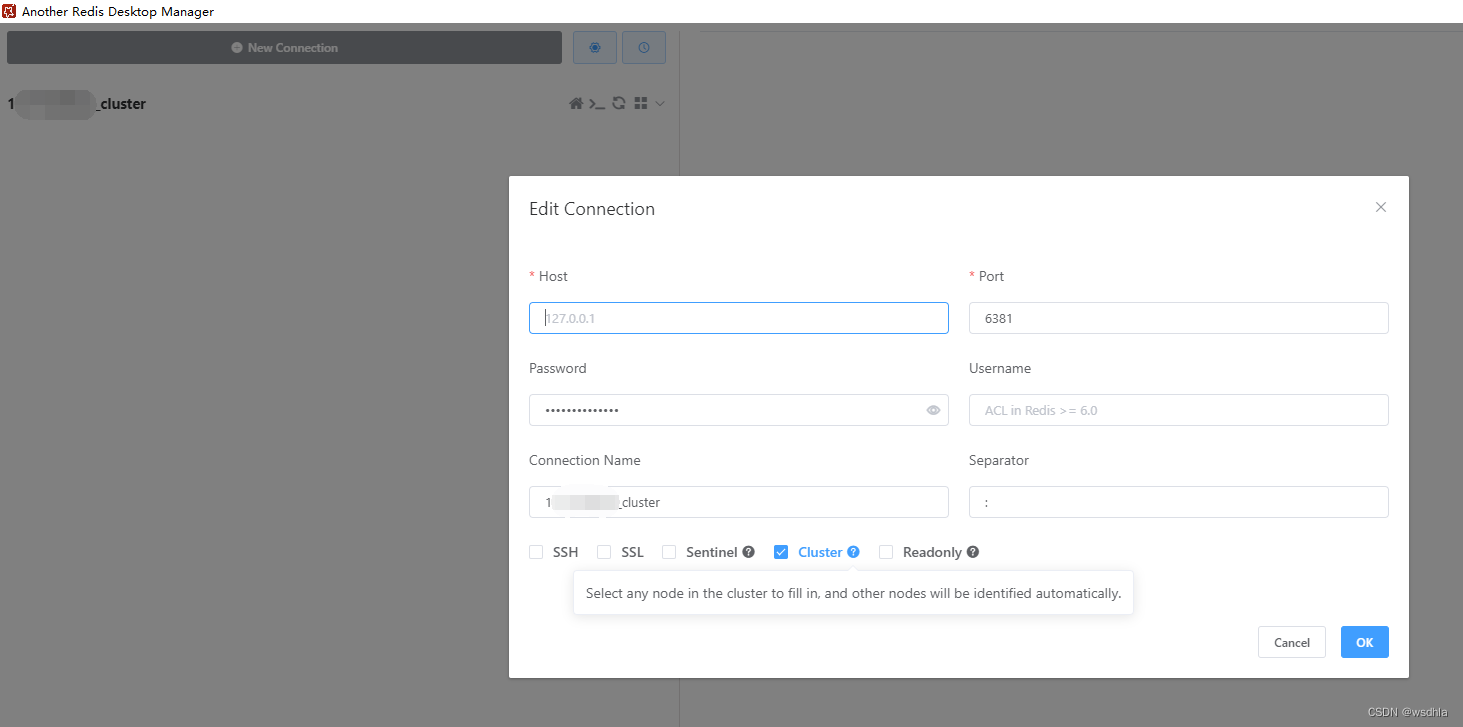
Task: Click the New Connection button
Action: (x=284, y=47)
